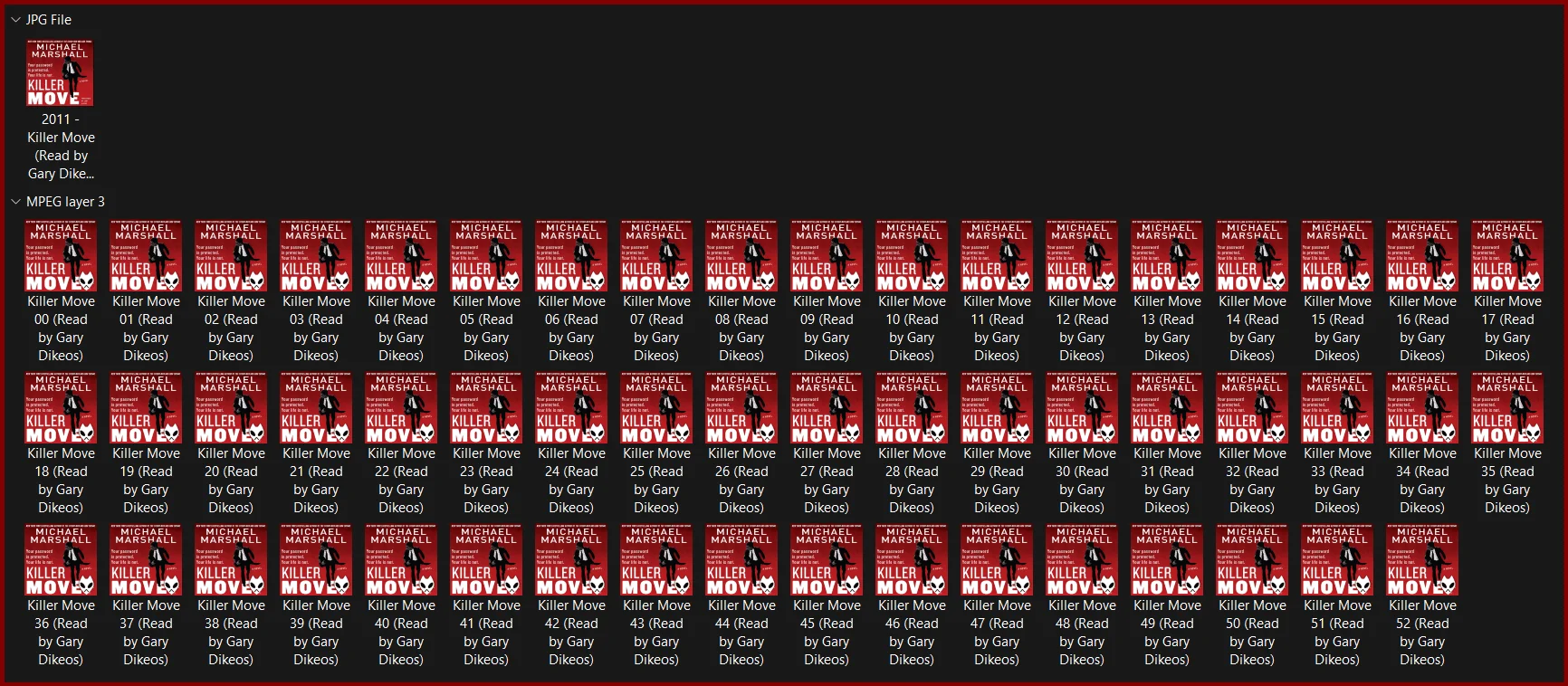This screenshot has width=1568, height=686.
Task: Select Killer Move 50 audio file icon
Action: [x=1252, y=560]
